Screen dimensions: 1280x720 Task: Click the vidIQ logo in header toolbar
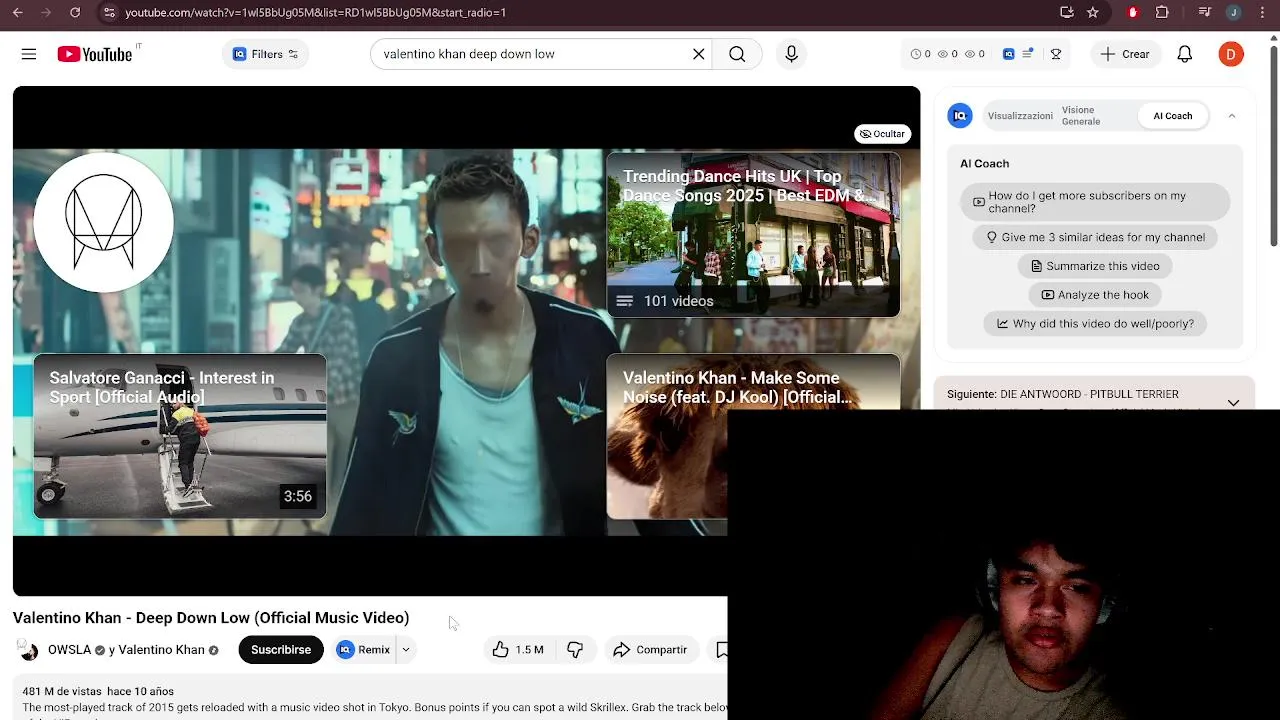click(1009, 54)
